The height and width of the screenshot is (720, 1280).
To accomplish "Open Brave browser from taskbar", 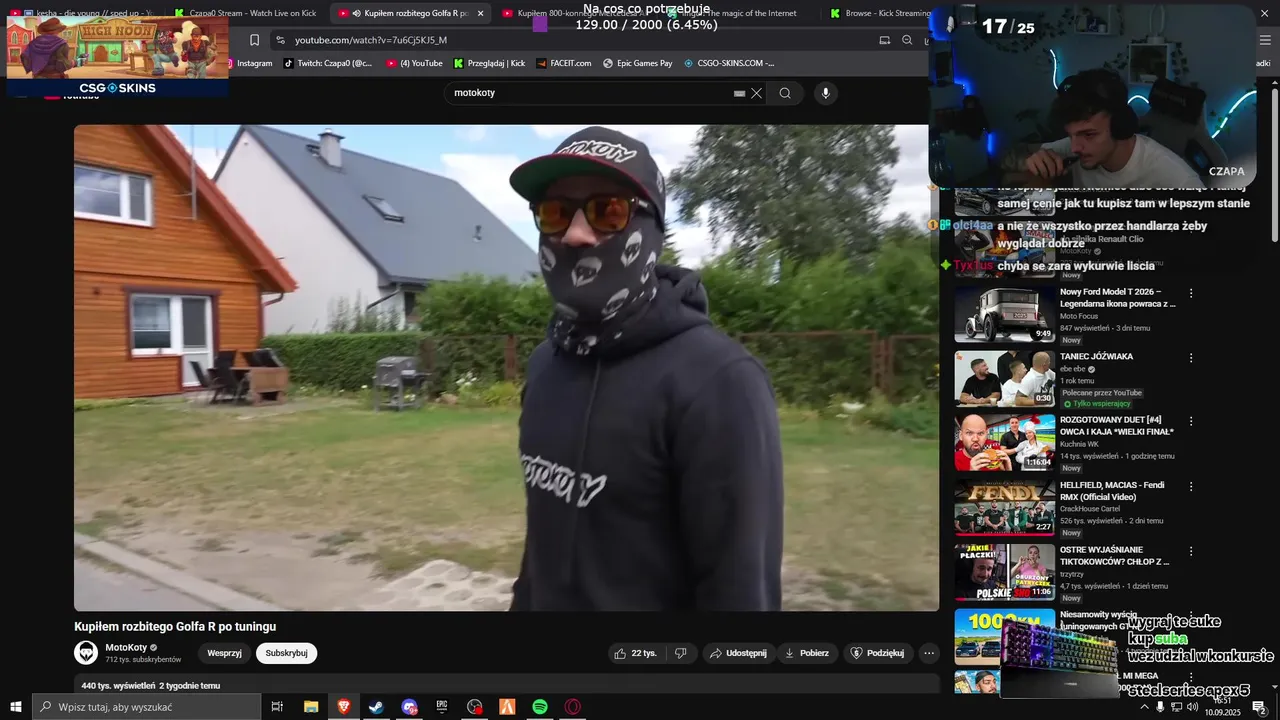I will tap(343, 707).
